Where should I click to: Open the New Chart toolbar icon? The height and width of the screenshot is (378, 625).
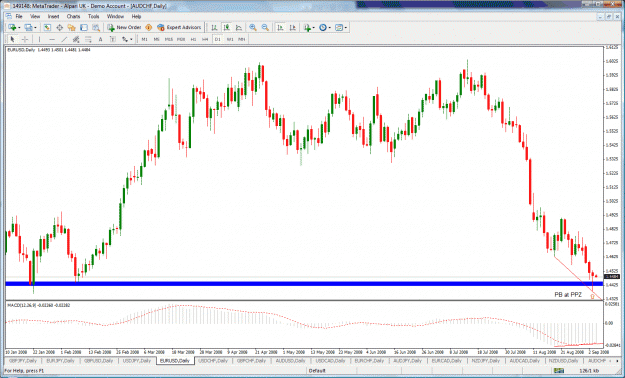pyautogui.click(x=12, y=28)
